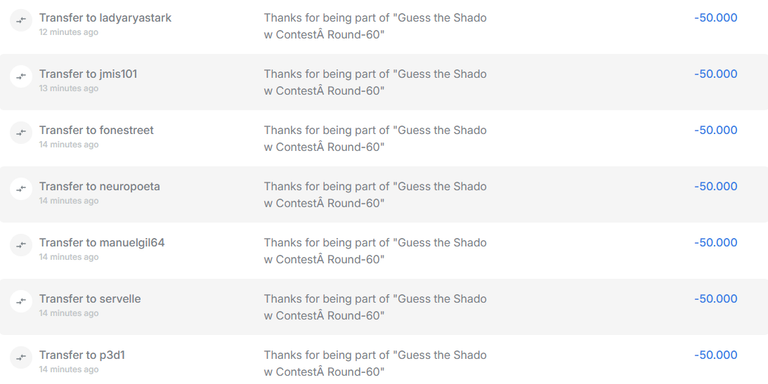This screenshot has height=384, width=768.
Task: Click transfer icon beside manuelgil64 row
Action: 21,245
